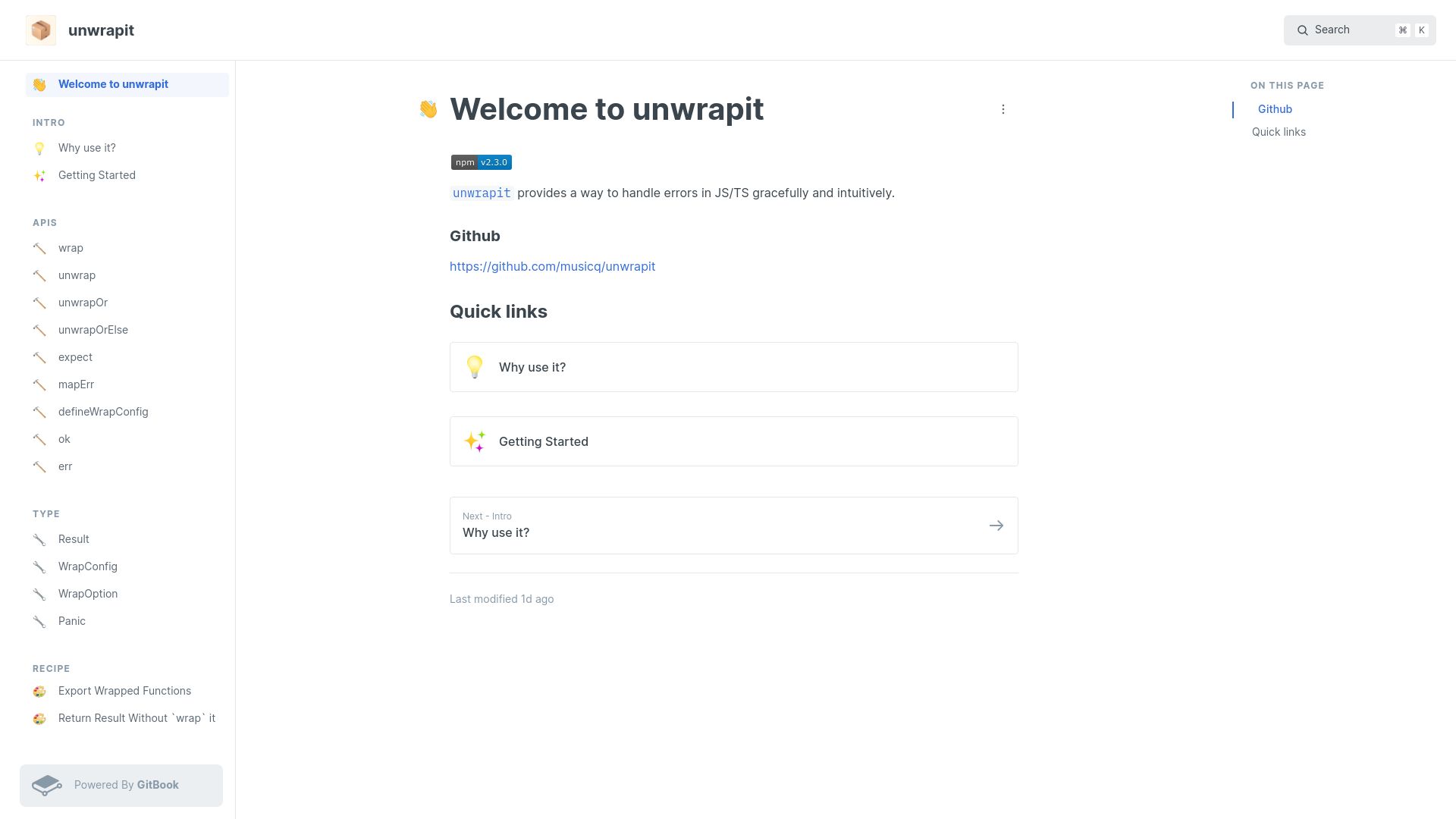The height and width of the screenshot is (819, 1456).
Task: Open Getting Started in sidebar
Action: 127,175
